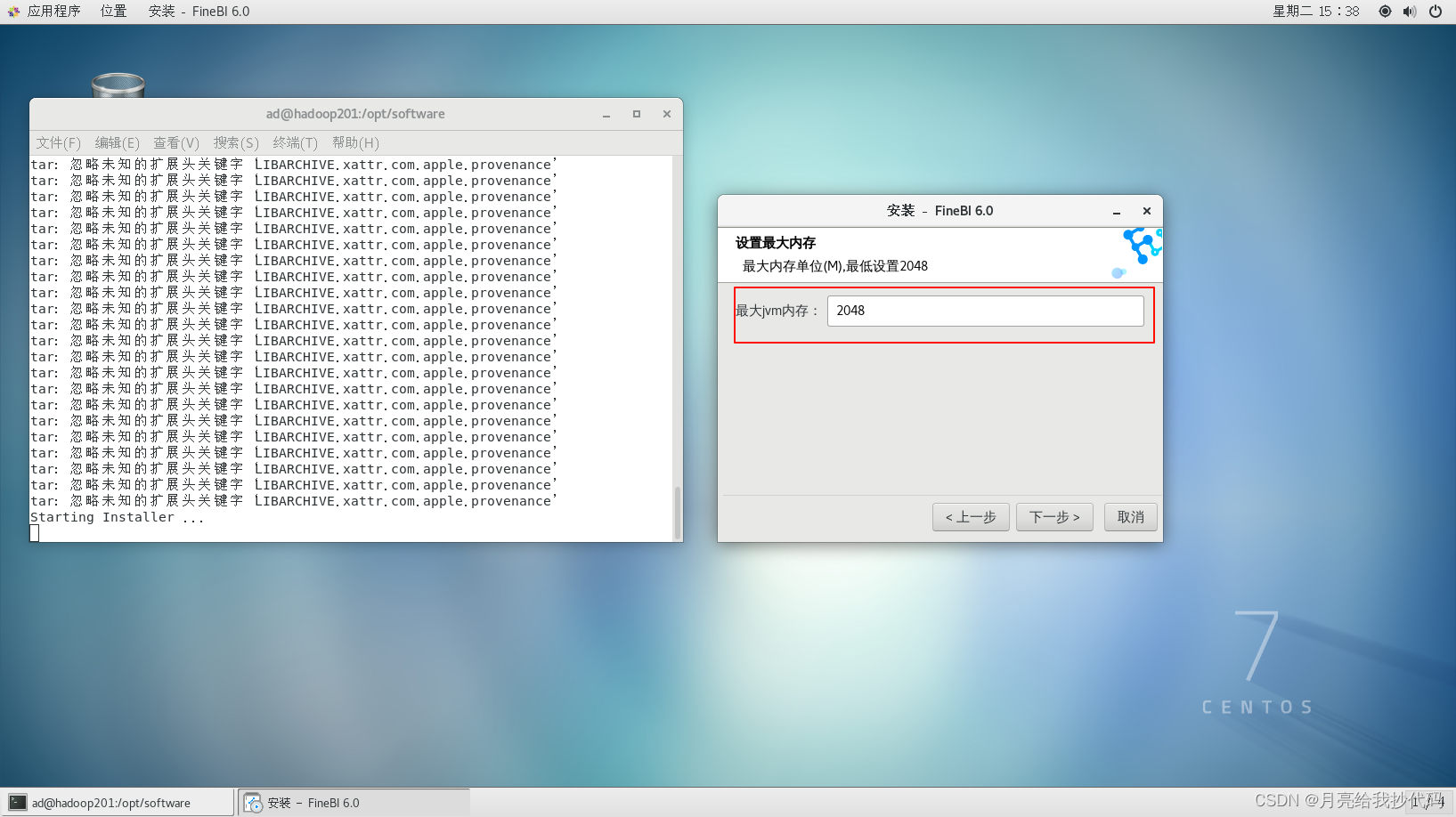Focus the 最大jvm内存 input field
The image size is (1456, 817).
point(985,311)
